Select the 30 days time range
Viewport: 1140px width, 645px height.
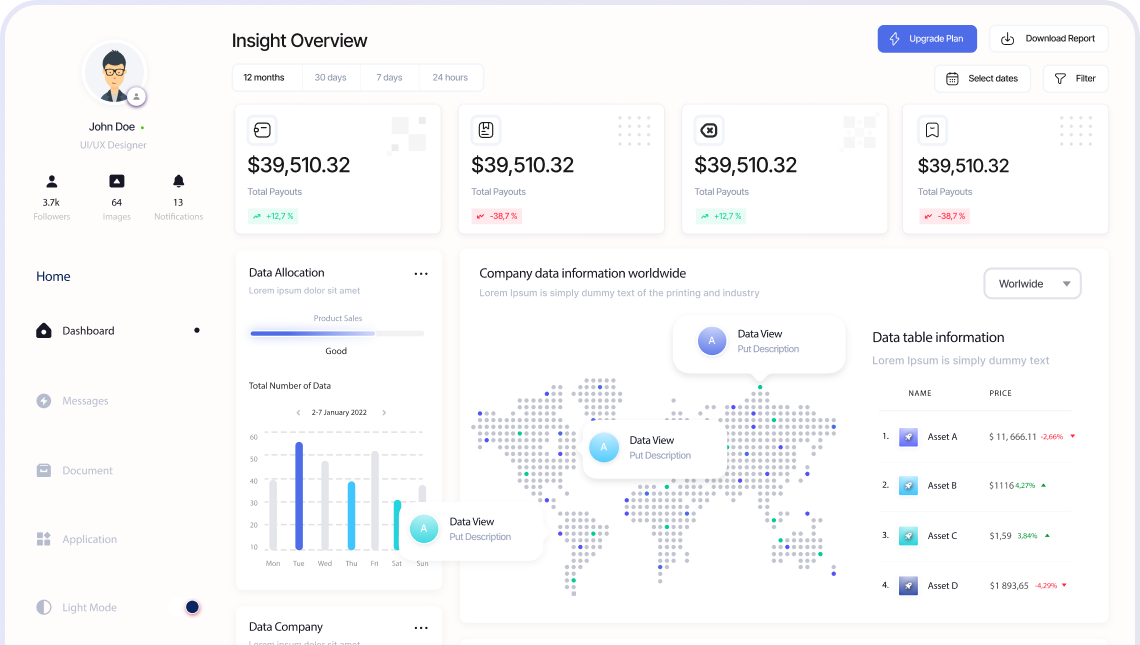330,78
